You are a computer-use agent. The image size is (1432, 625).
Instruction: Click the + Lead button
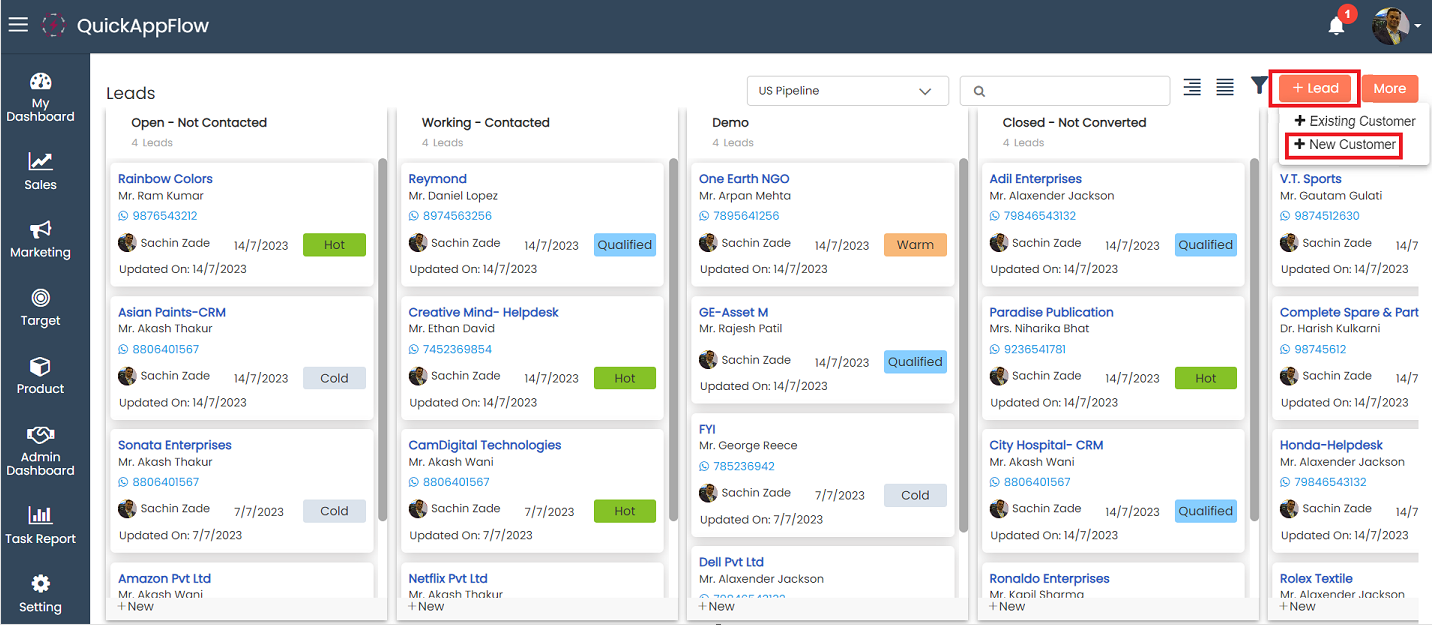1315,89
